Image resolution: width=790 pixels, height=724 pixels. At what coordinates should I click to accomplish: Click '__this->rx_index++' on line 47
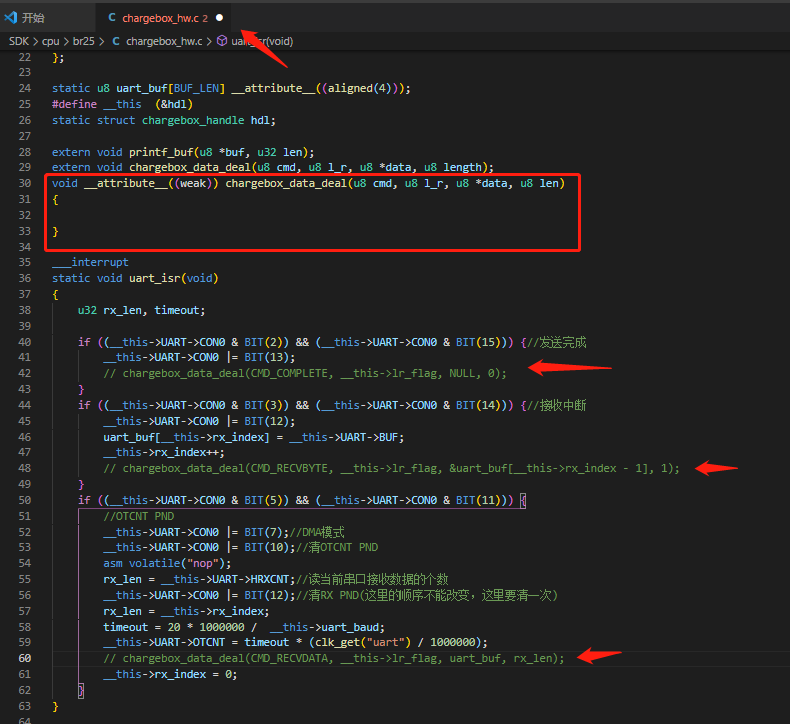tap(164, 452)
